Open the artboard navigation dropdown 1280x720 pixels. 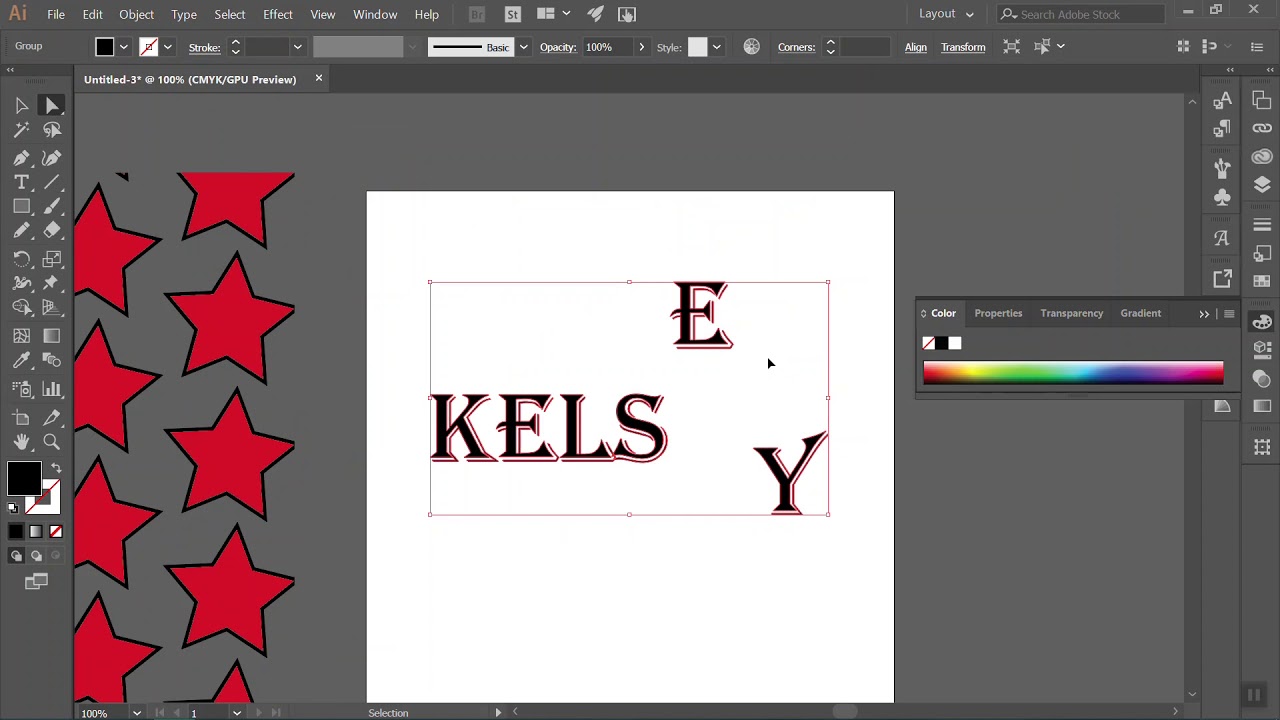coord(237,713)
